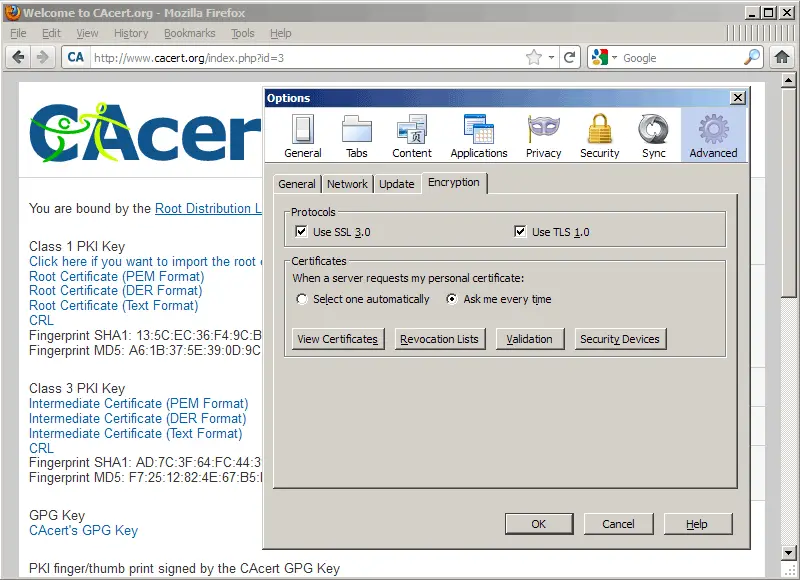Click the import root certificate link

coord(145,261)
